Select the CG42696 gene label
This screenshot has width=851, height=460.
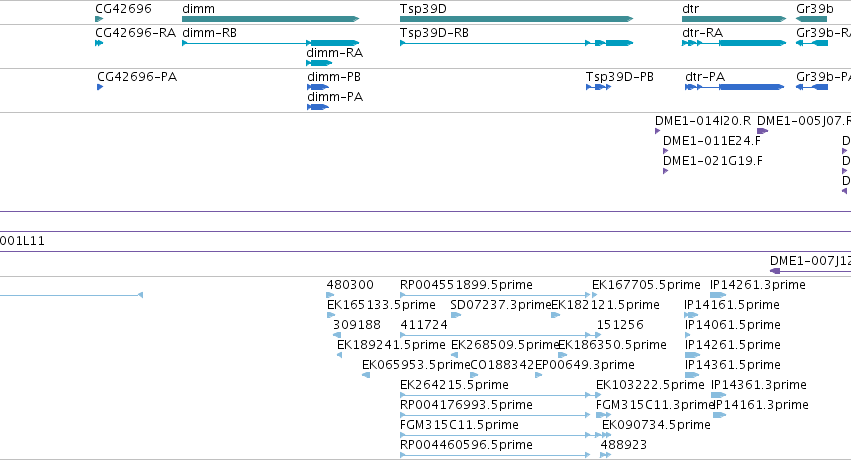coord(123,9)
